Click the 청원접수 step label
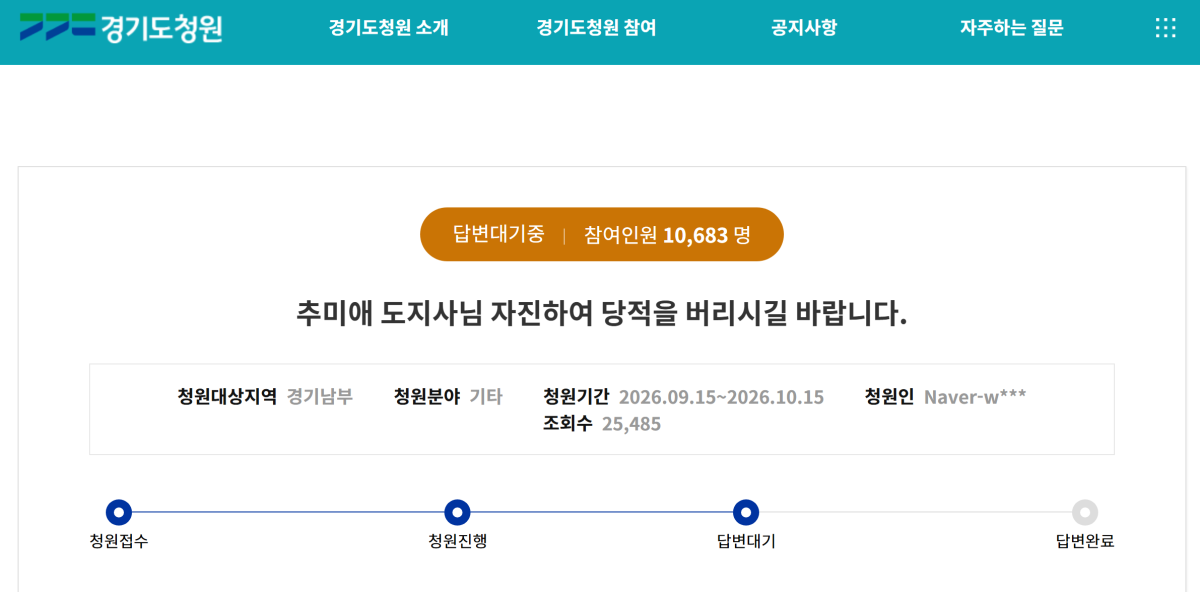 [119, 541]
